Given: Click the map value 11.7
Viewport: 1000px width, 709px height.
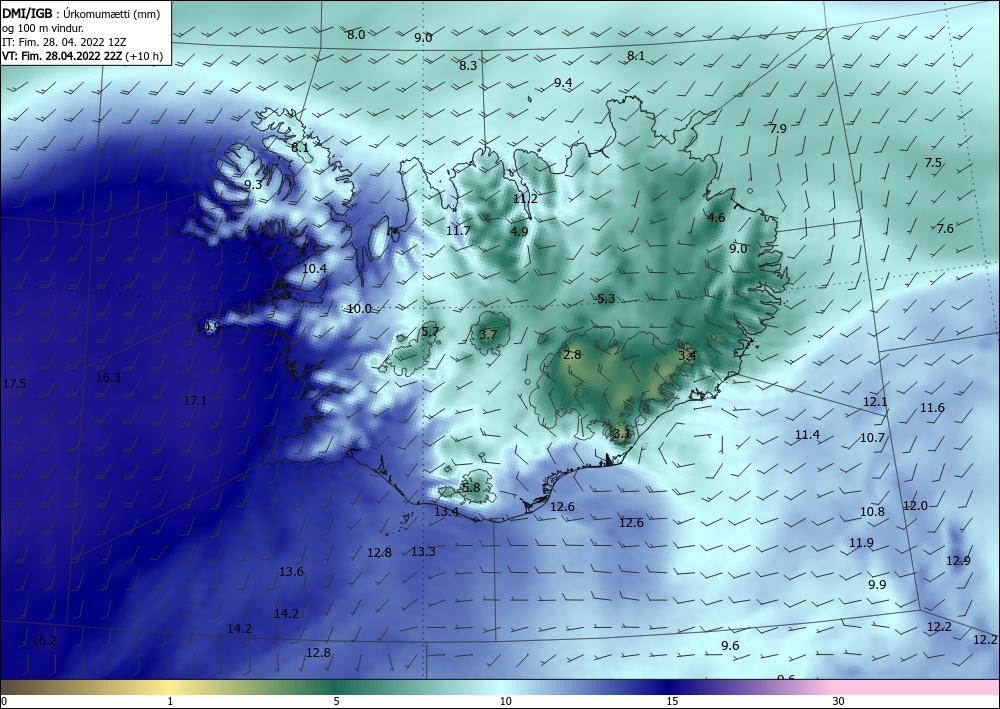Looking at the screenshot, I should (458, 230).
